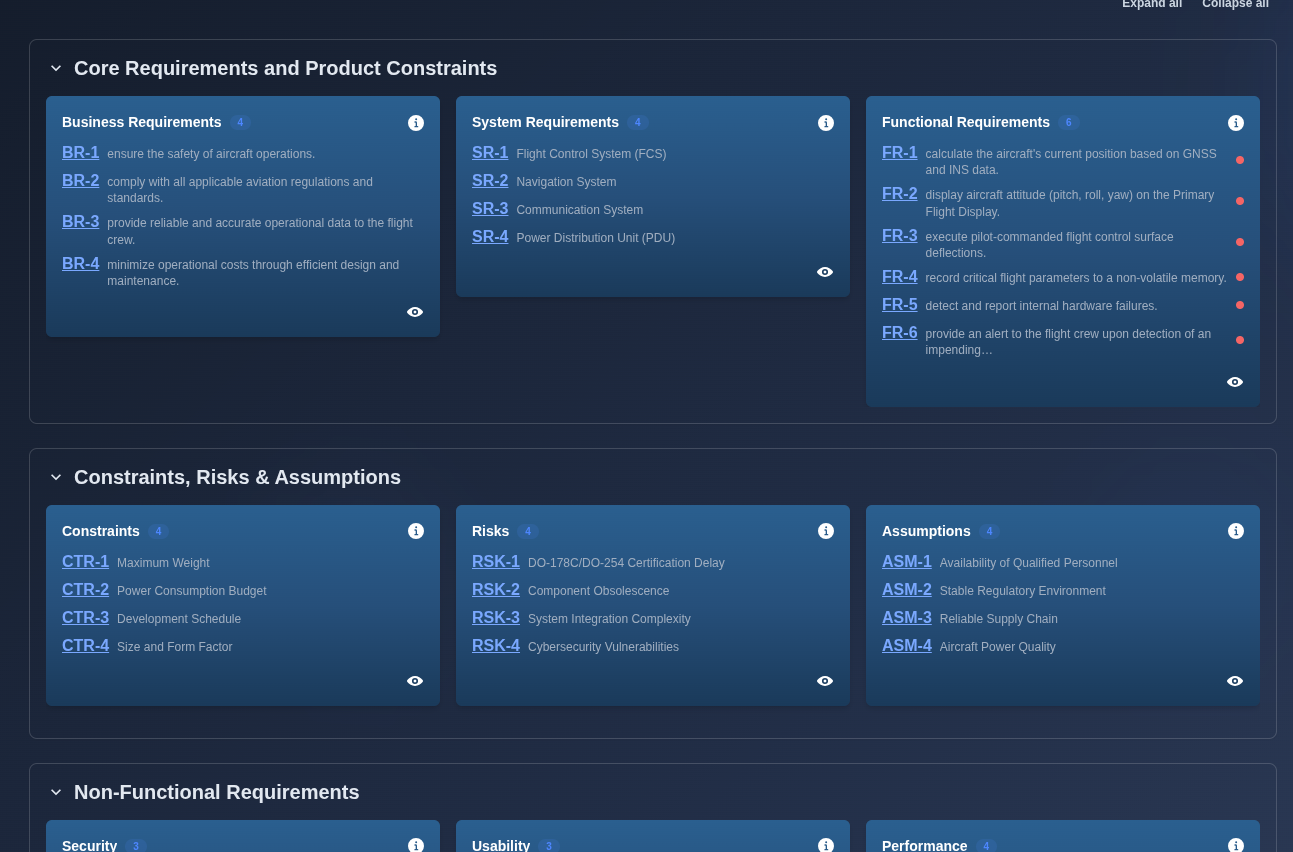This screenshot has width=1293, height=852.
Task: Click red status dot next to FR-4
Action: (x=1240, y=277)
